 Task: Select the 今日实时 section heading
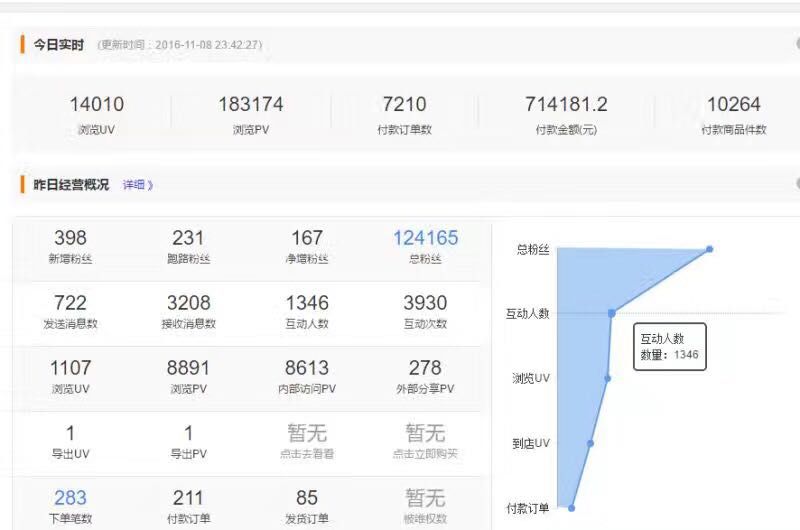pyautogui.click(x=59, y=45)
